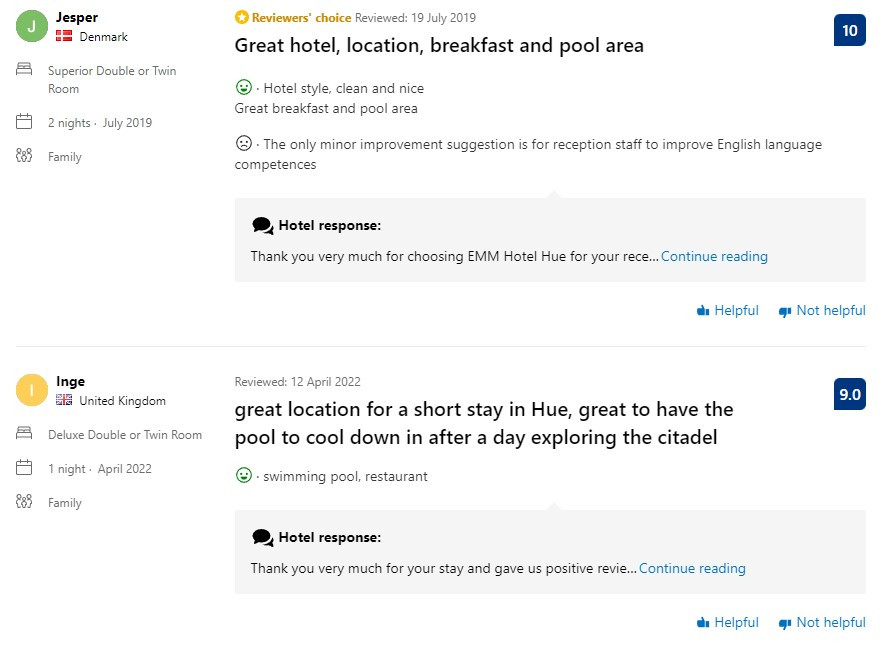Expand hotel response to Inge via Continue reading

point(692,569)
